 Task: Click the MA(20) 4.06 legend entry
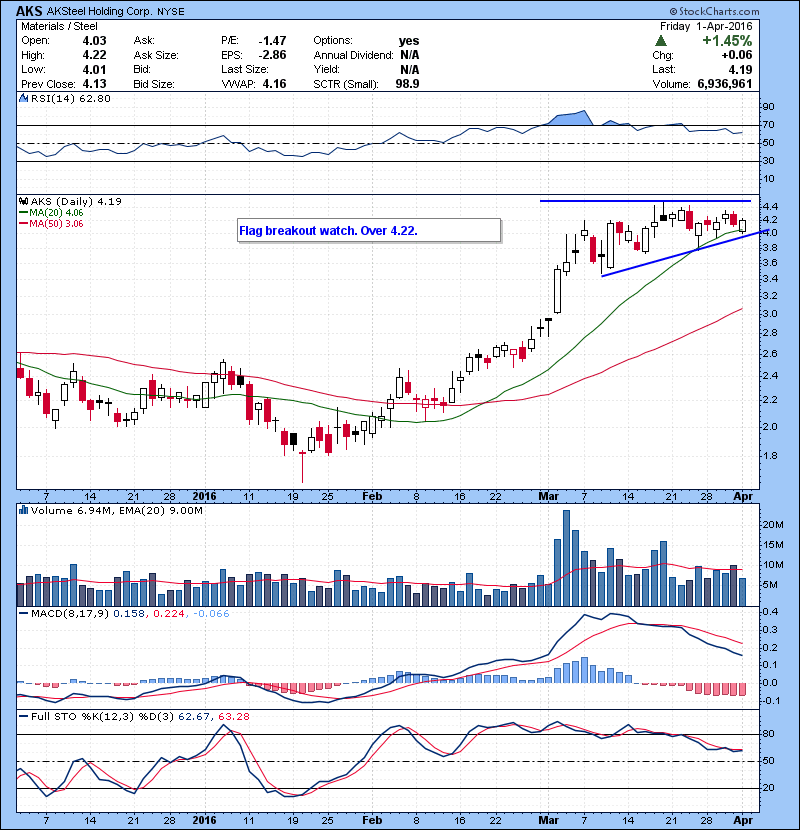coord(51,212)
